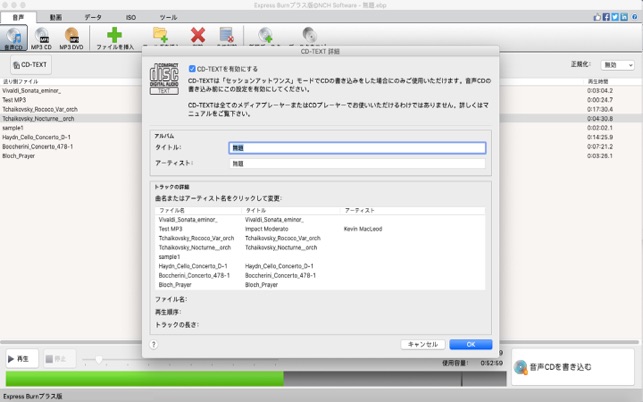Uncheck CD-TEXTを有効にする checkbox
The height and width of the screenshot is (402, 643).
(x=192, y=69)
